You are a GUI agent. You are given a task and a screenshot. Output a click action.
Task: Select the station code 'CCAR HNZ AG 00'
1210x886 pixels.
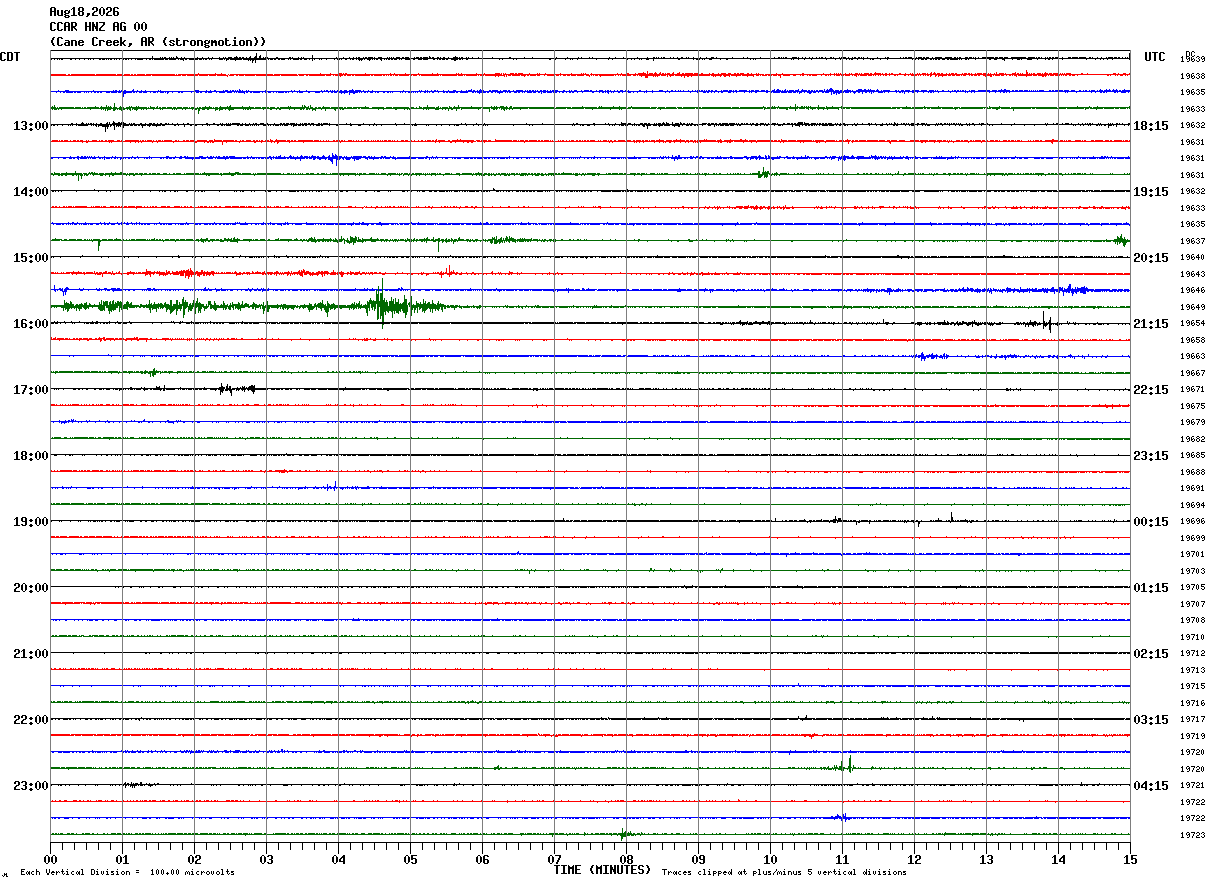click(x=98, y=27)
